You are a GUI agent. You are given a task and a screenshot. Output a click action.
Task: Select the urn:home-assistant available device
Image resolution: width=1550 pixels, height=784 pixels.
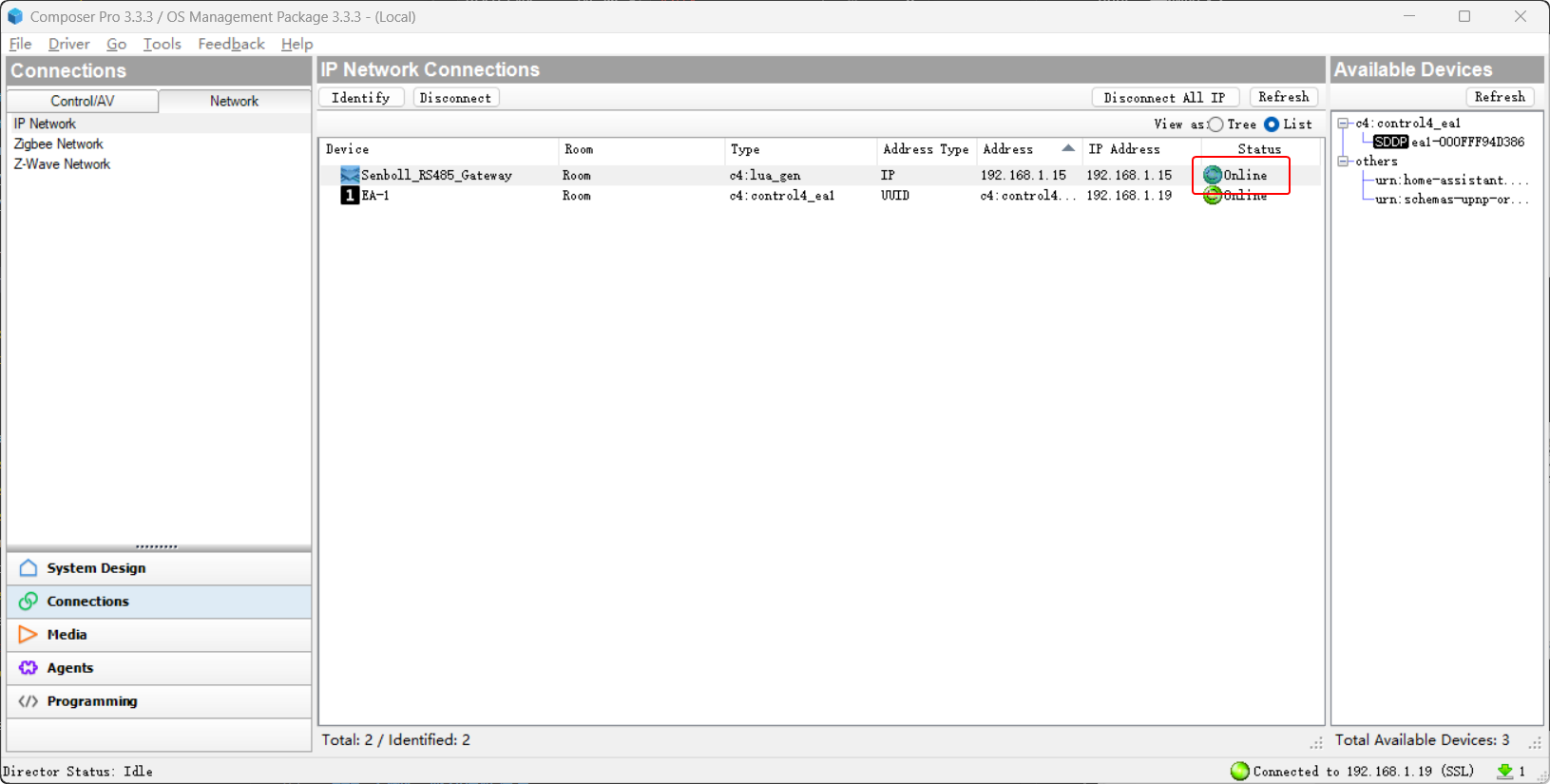pyautogui.click(x=1451, y=180)
